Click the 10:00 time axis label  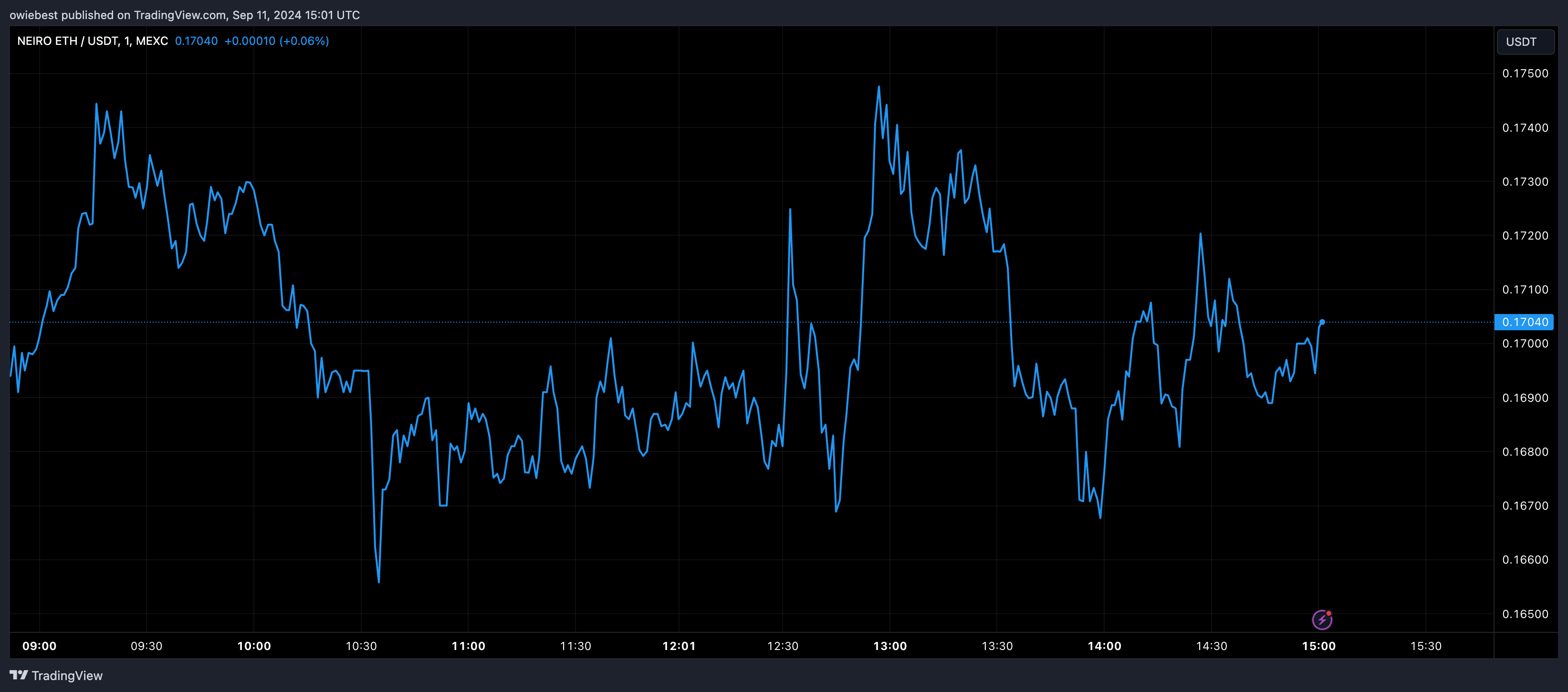[x=254, y=646]
